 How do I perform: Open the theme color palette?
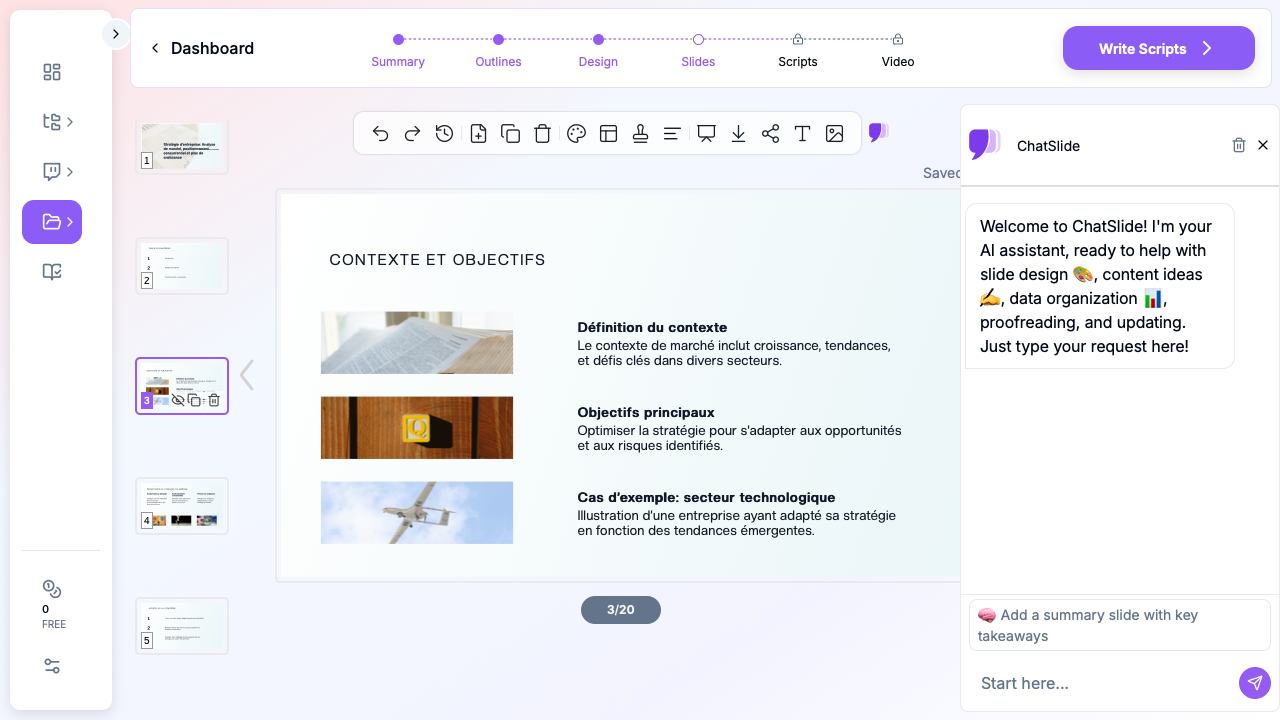[x=576, y=133]
